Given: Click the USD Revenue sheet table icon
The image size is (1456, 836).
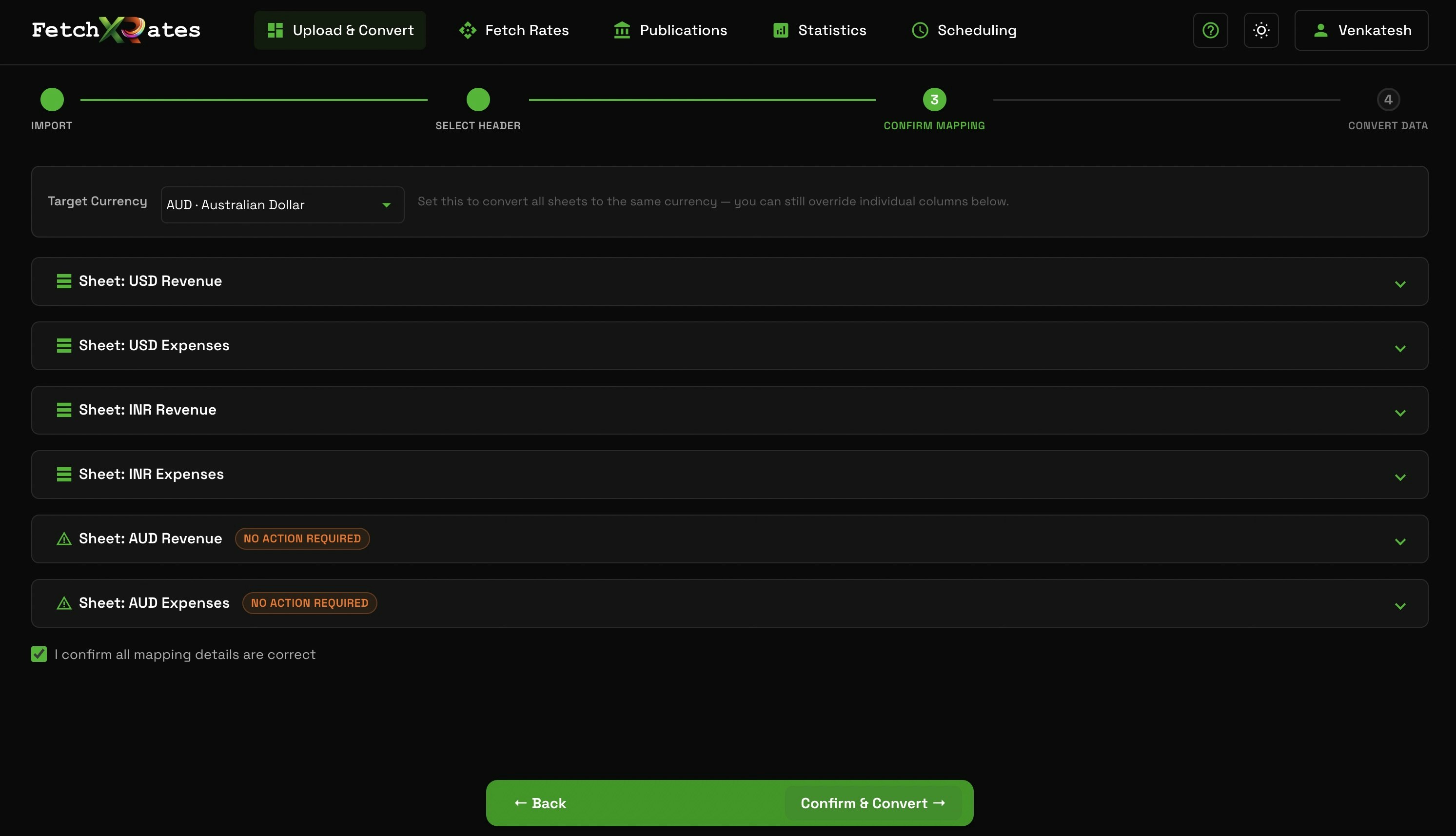Looking at the screenshot, I should point(64,281).
